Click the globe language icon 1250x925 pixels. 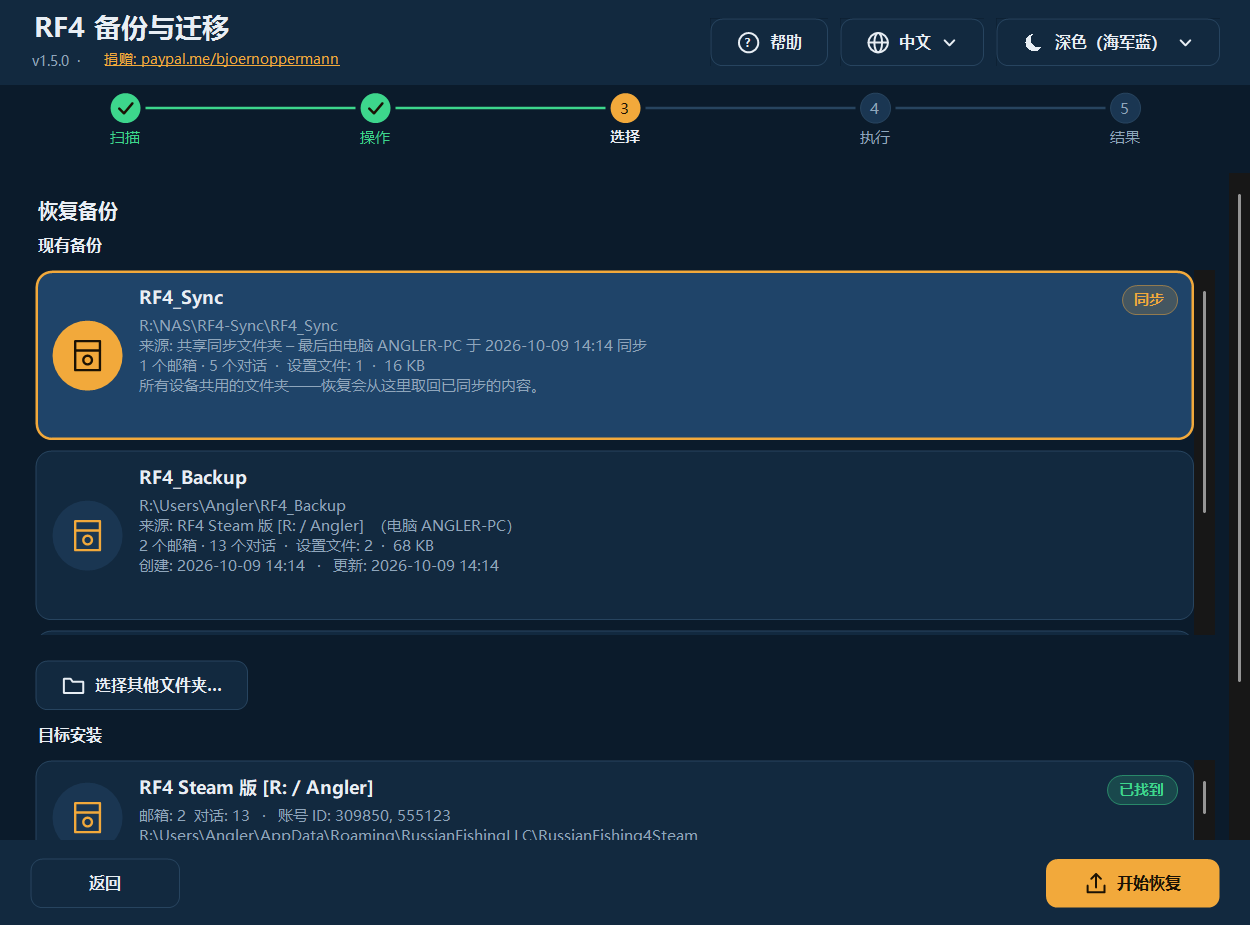tap(878, 42)
